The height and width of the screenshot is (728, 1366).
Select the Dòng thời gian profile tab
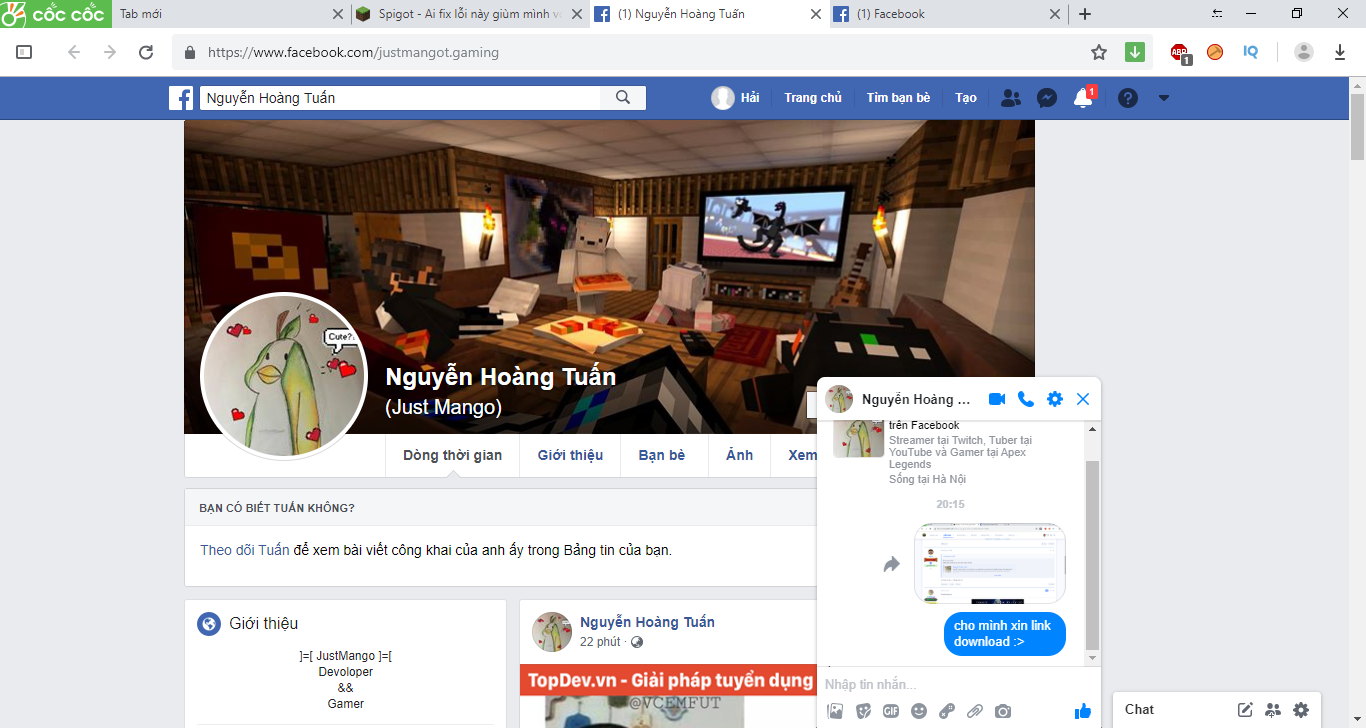[453, 455]
